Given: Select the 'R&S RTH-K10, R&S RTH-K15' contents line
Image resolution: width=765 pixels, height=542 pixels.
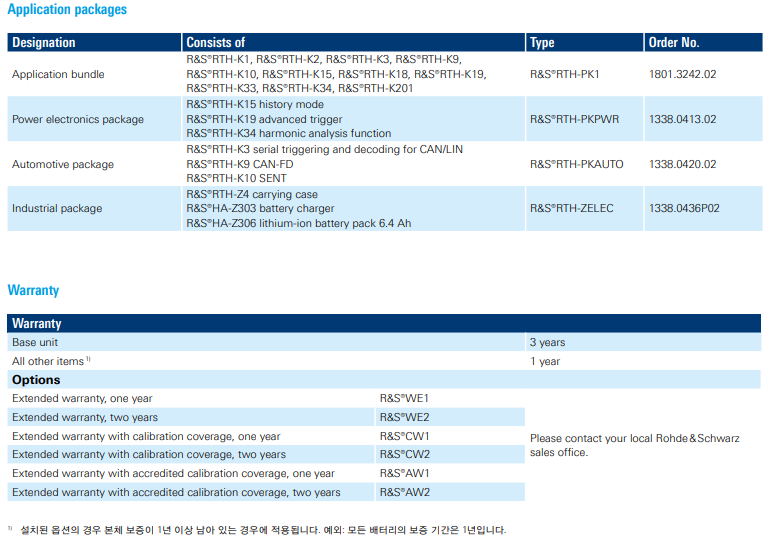Looking at the screenshot, I should click(336, 74).
